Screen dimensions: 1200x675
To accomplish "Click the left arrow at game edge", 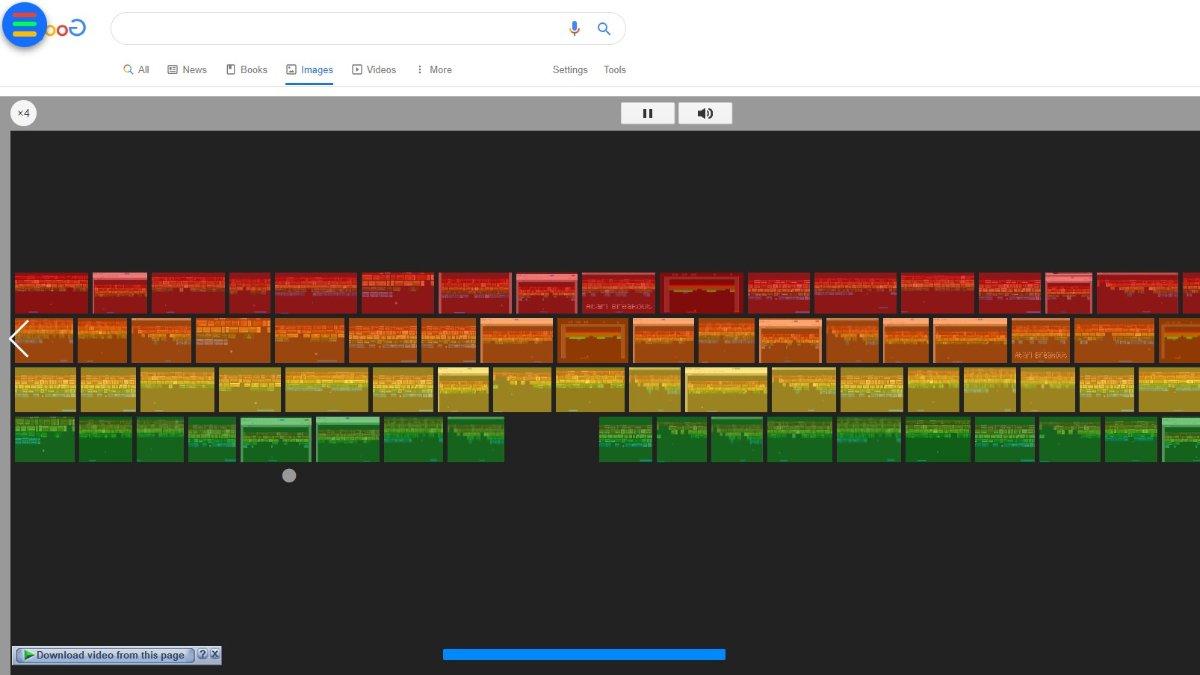I will [x=19, y=339].
